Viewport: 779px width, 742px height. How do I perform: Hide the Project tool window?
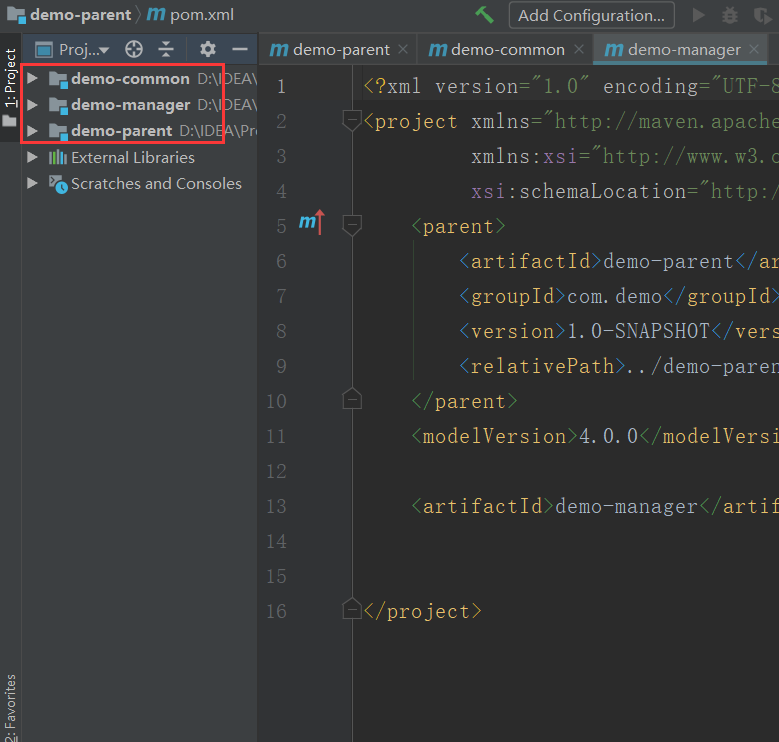[240, 49]
